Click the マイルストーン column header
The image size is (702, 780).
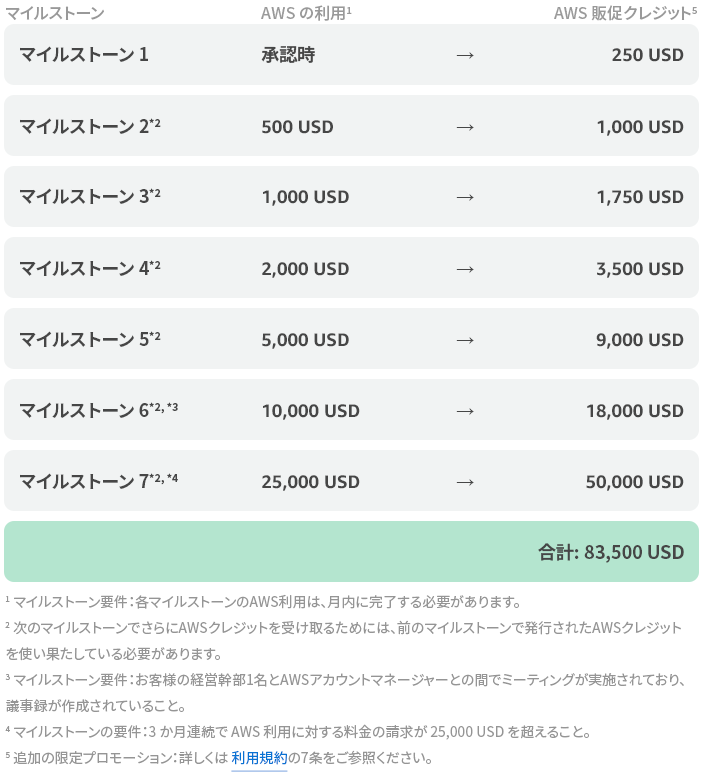pyautogui.click(x=55, y=13)
